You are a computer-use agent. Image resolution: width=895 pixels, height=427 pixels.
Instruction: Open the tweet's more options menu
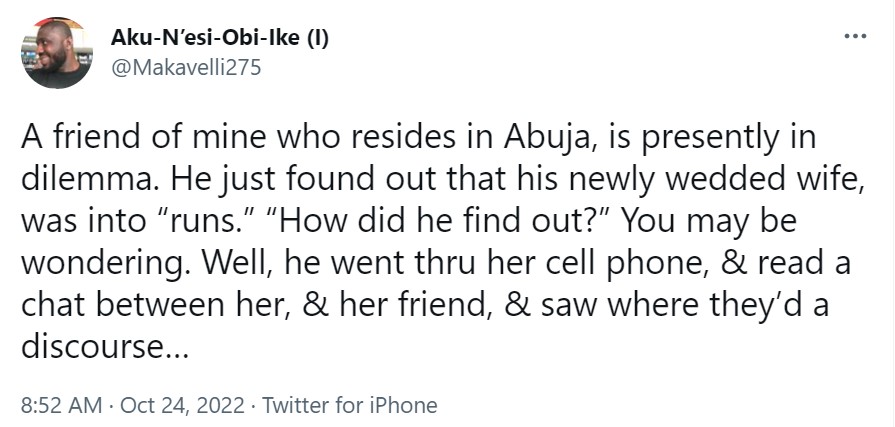pyautogui.click(x=855, y=39)
